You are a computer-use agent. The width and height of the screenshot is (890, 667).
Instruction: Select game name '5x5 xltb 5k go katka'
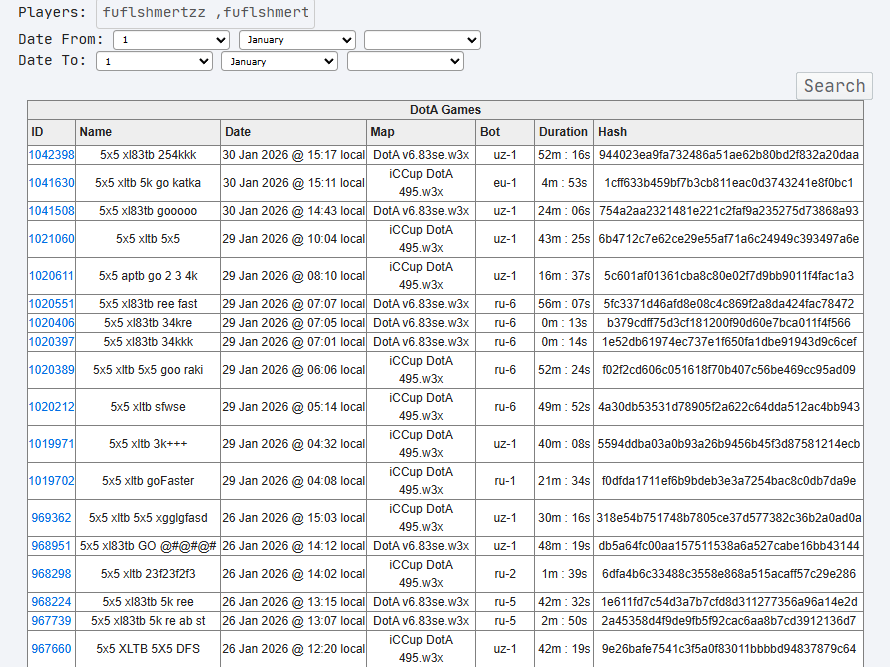pos(148,183)
